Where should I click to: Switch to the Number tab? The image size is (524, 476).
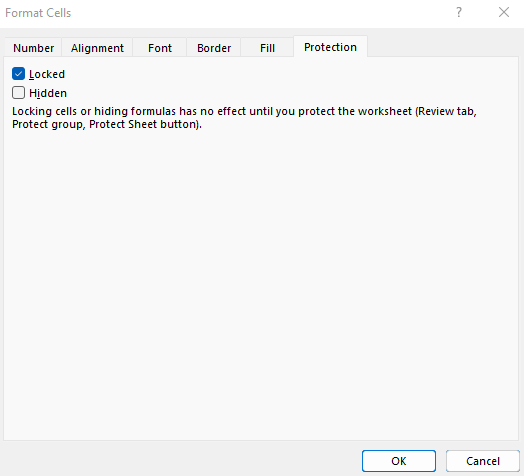pos(33,48)
